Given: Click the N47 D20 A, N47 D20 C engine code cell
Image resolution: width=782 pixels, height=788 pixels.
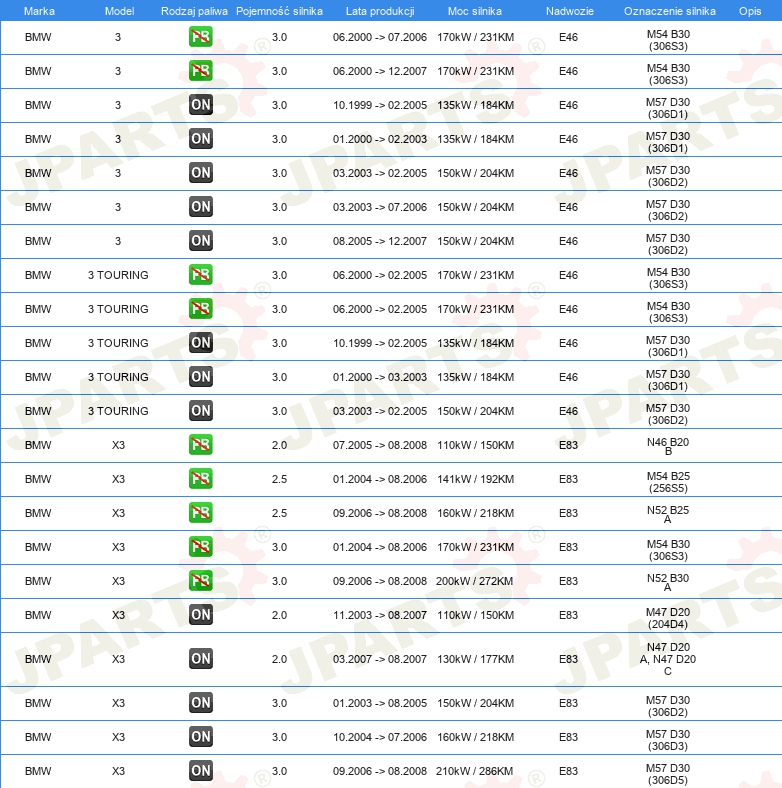Looking at the screenshot, I should (x=668, y=659).
